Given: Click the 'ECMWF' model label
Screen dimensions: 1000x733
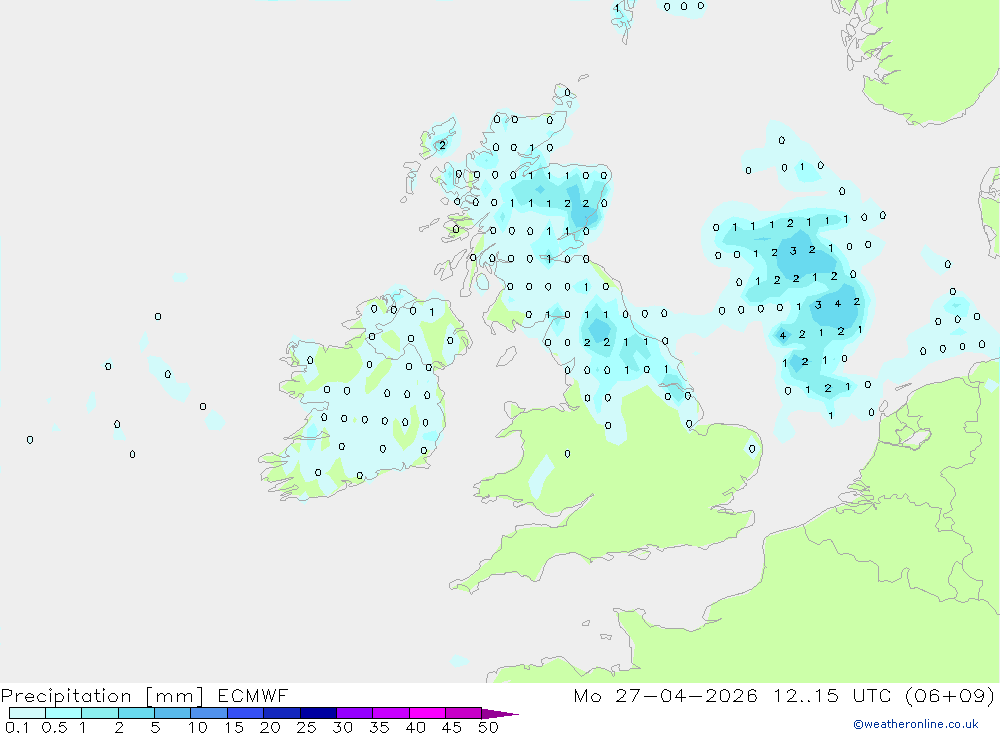Looking at the screenshot, I should 253,696.
